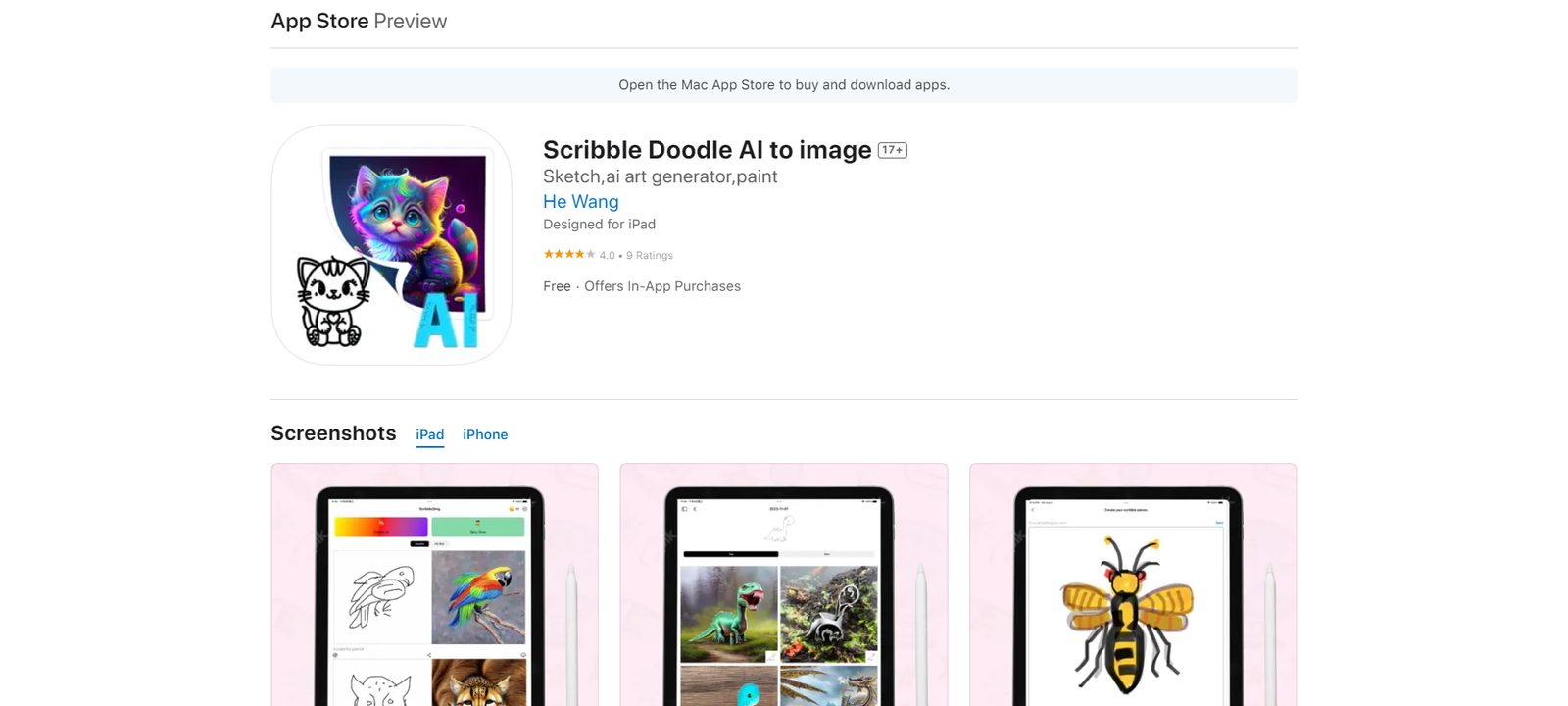Screen dimensions: 1568x706
Task: Click the Offers In-App Purchases text
Action: click(662, 286)
